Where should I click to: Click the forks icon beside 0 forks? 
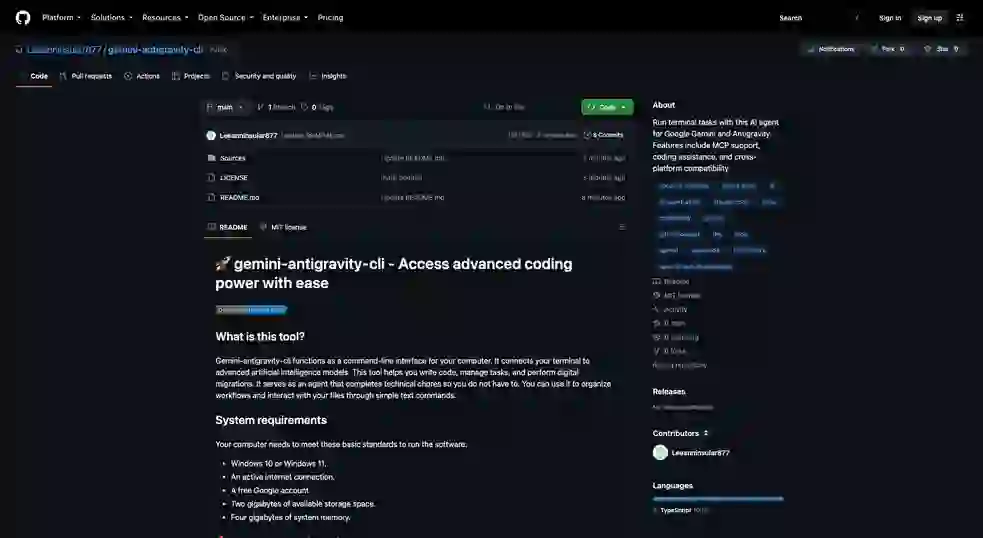[x=656, y=351]
